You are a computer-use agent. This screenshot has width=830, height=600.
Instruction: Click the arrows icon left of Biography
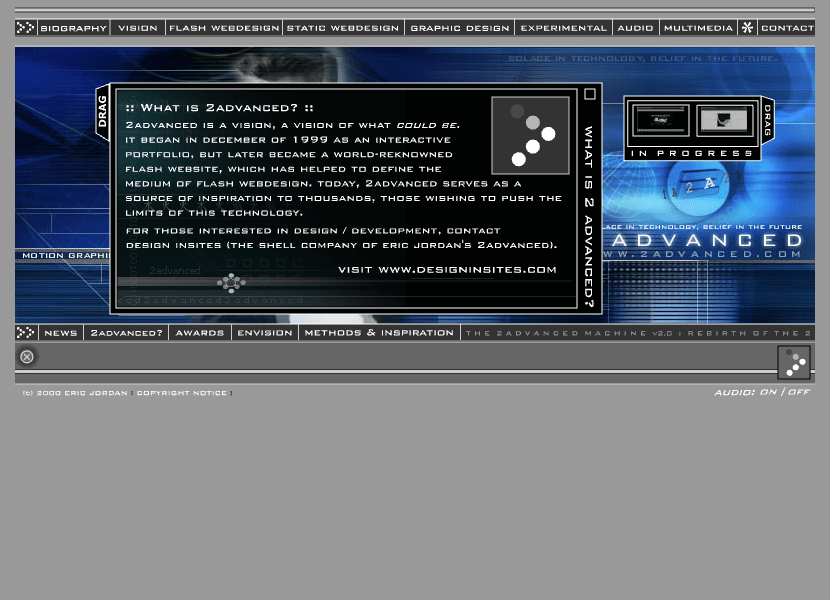[x=25, y=28]
